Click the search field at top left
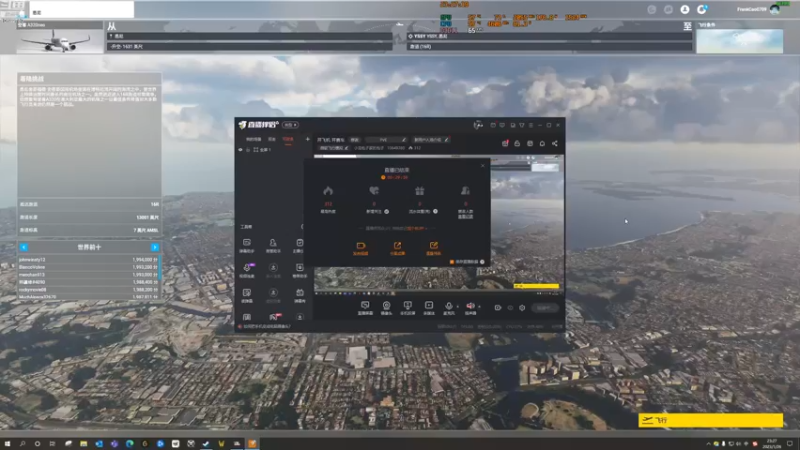 tap(82, 9)
